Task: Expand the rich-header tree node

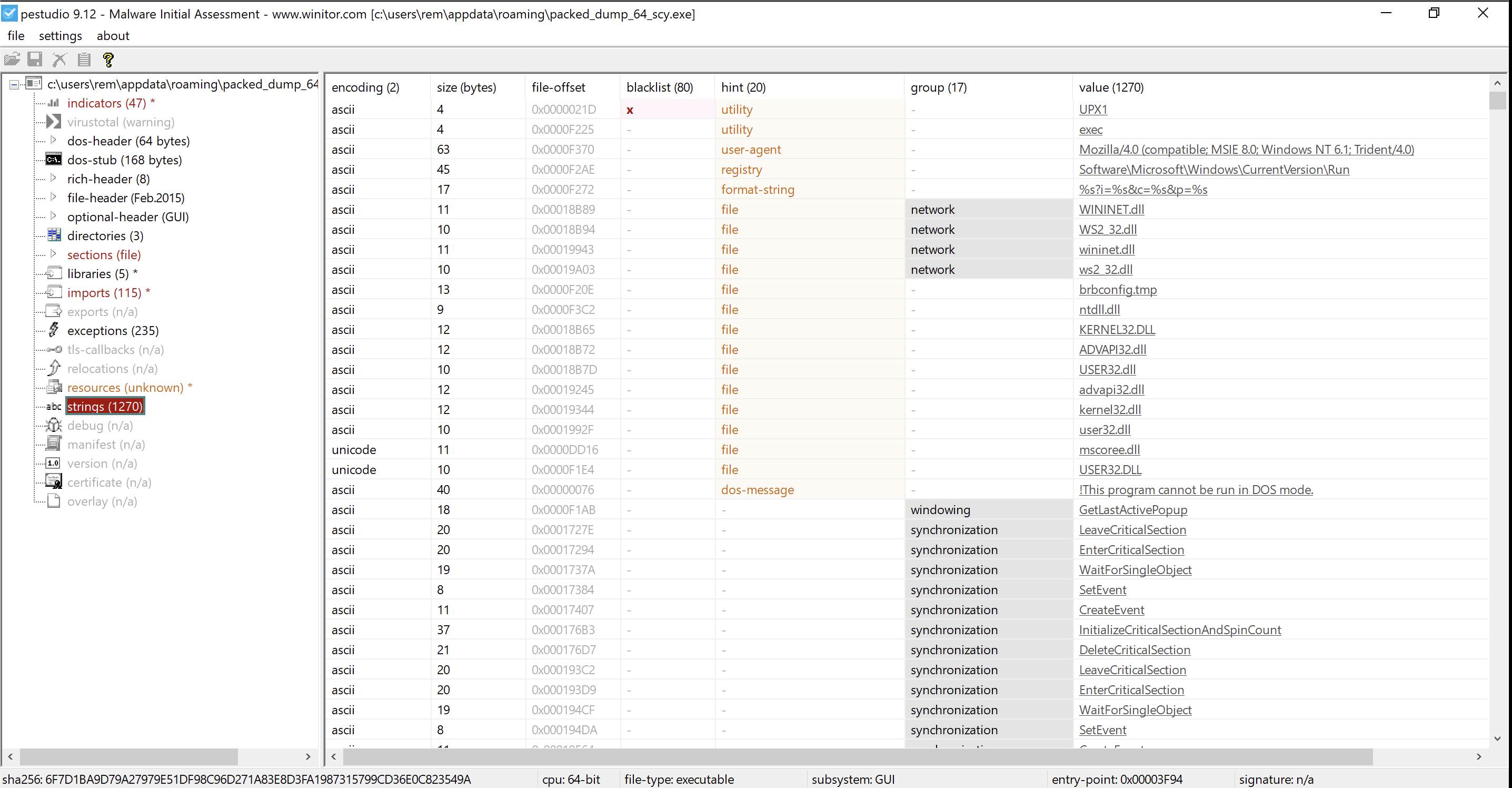Action: tap(53, 179)
